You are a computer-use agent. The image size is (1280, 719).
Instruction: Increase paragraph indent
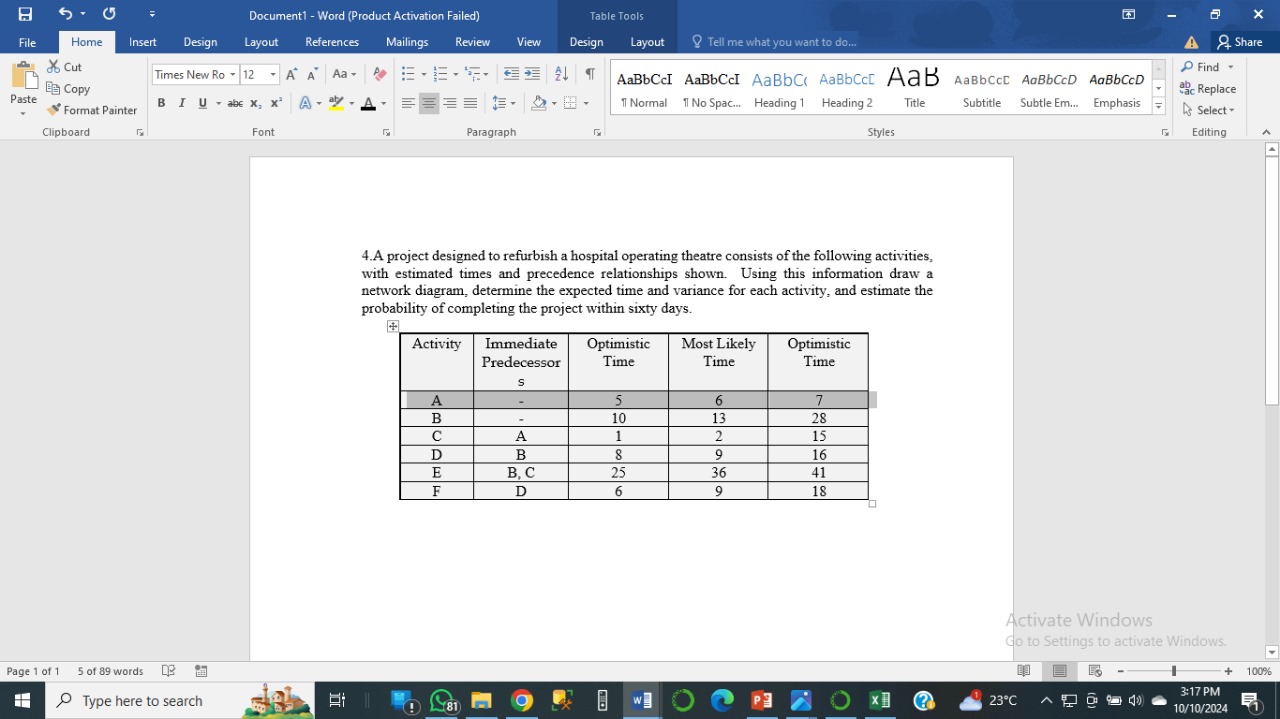532,75
